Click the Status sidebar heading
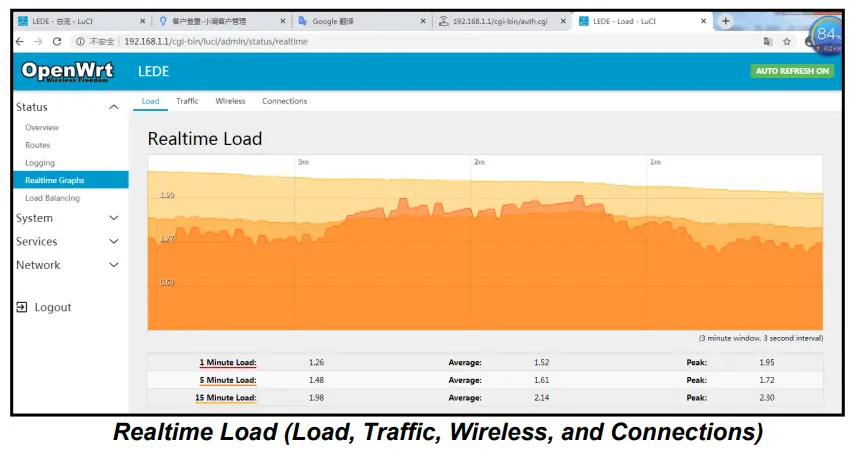The width and height of the screenshot is (854, 460). [32, 107]
